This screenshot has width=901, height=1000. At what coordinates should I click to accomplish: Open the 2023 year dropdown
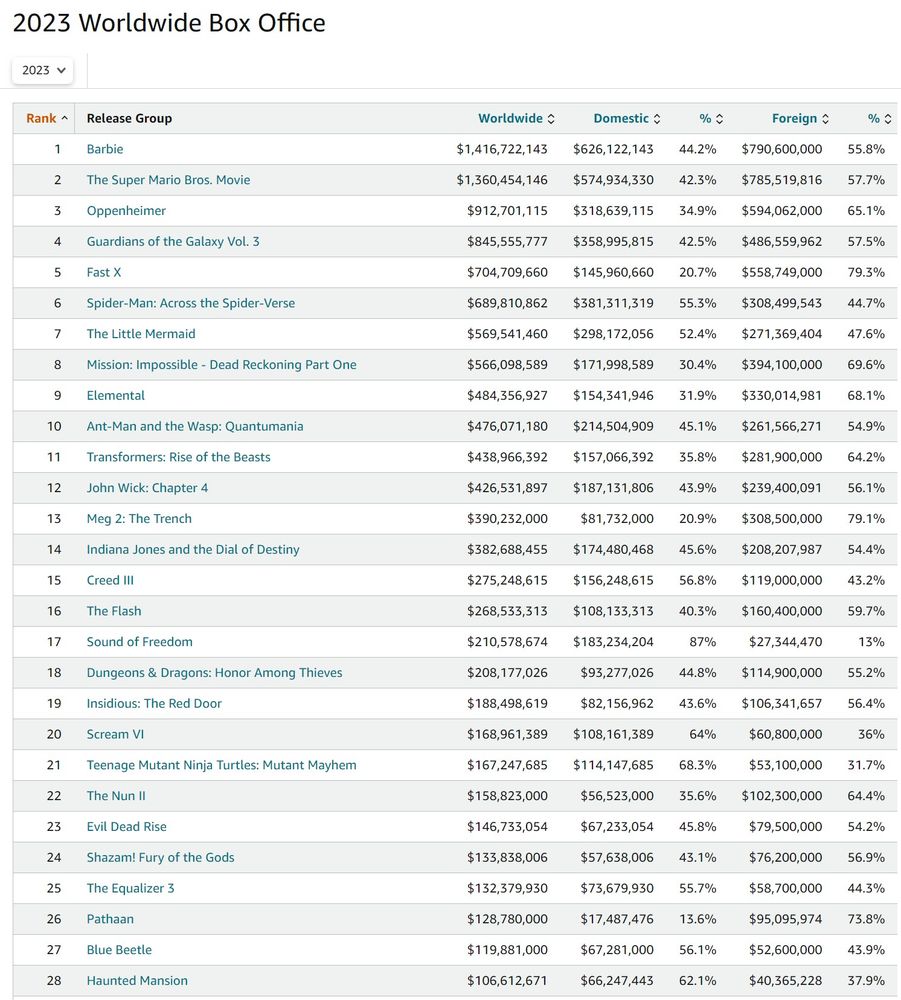pyautogui.click(x=43, y=70)
